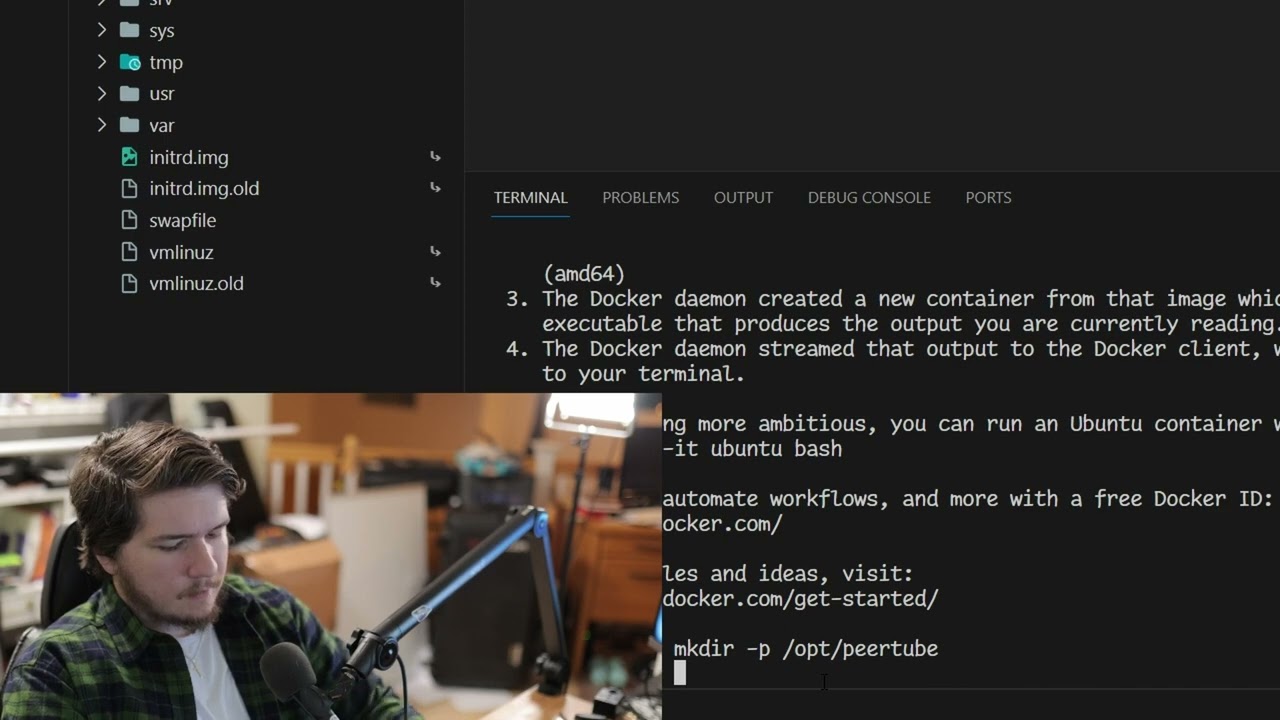This screenshot has height=720, width=1280.
Task: Switch to the PORTS tab
Action: coord(988,198)
